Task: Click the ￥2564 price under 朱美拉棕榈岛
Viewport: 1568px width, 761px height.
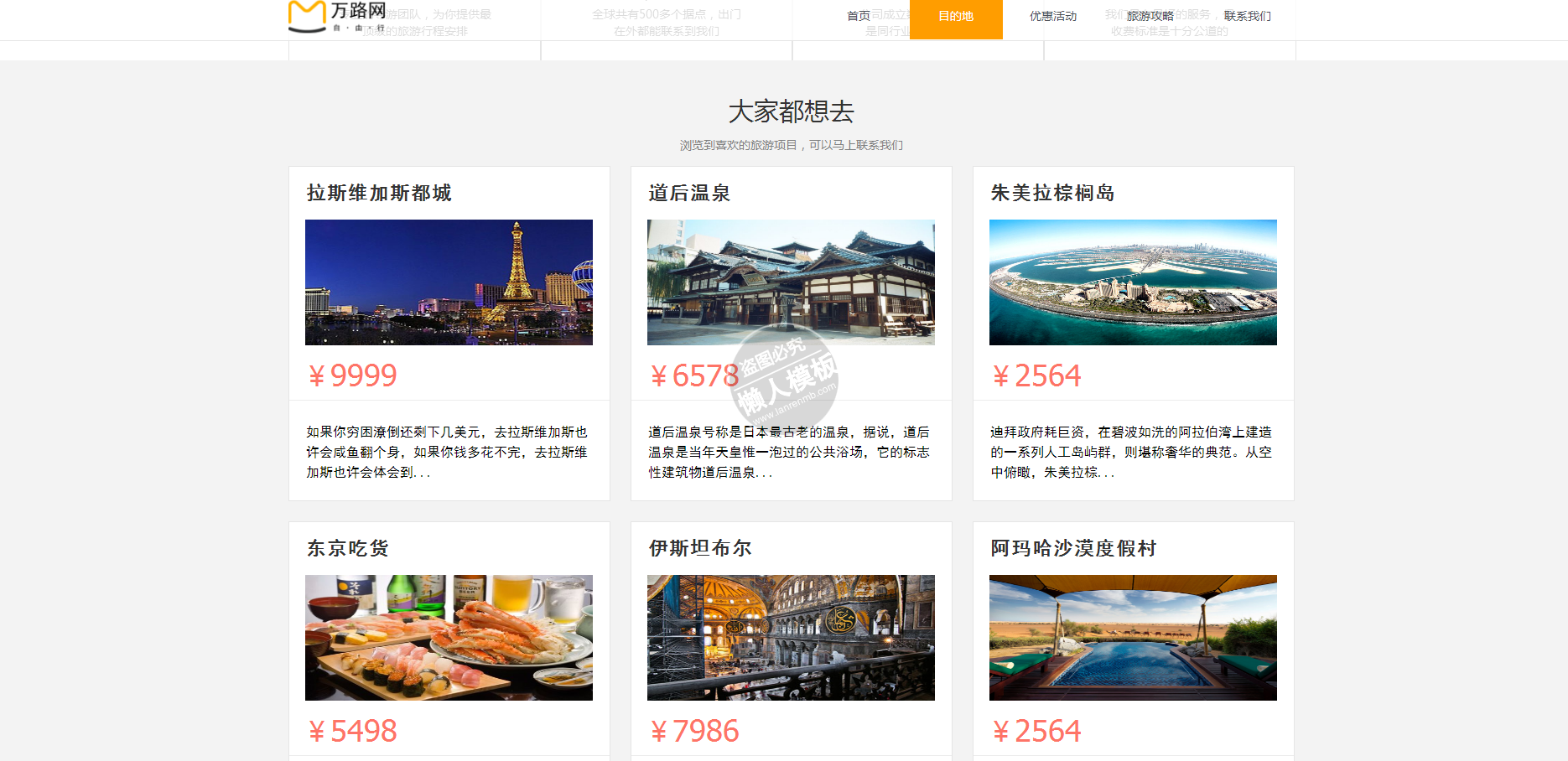Action: pos(1036,375)
